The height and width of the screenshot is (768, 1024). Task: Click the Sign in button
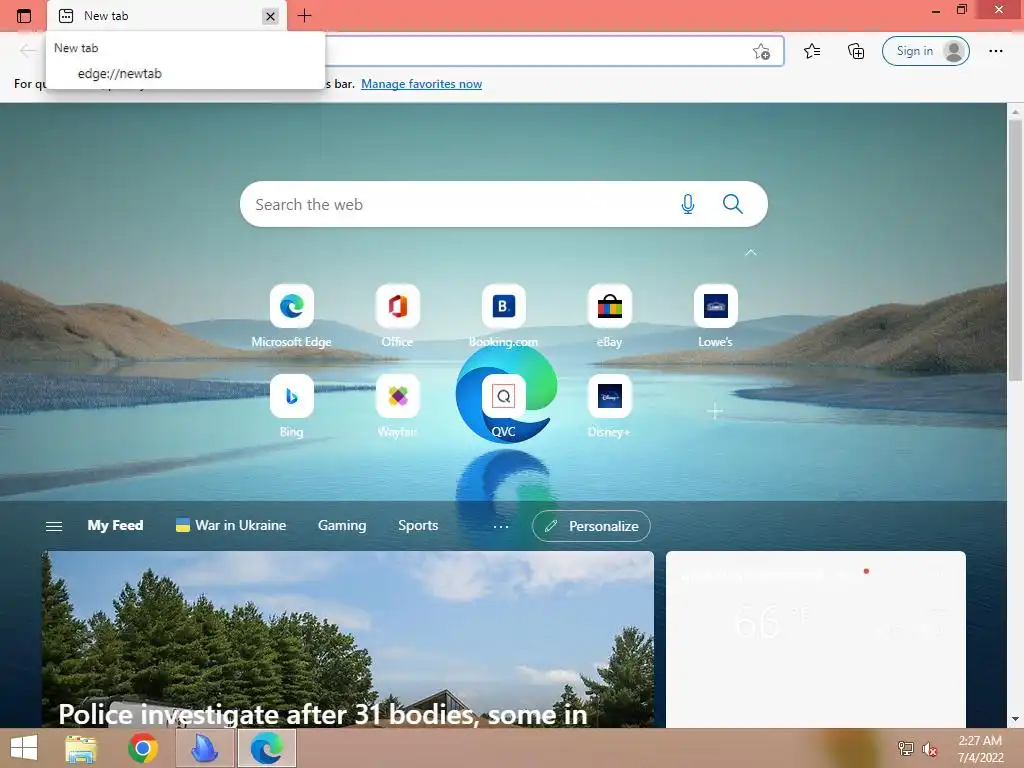925,51
